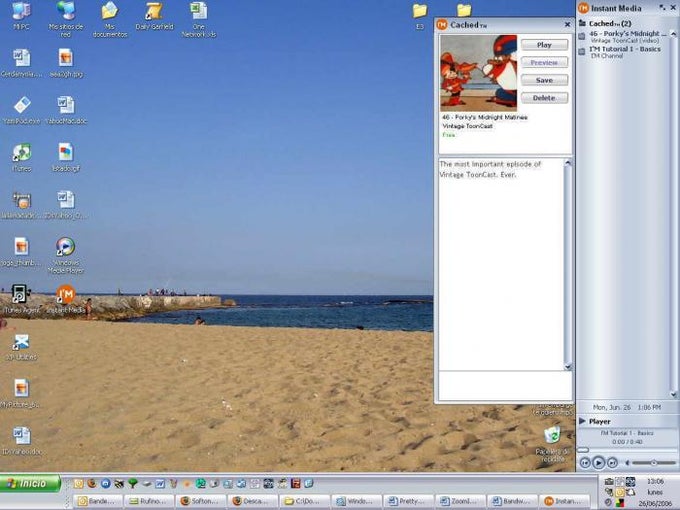The height and width of the screenshot is (510, 680).
Task: Click the I'M logo in Instant Media title
Action: point(583,8)
